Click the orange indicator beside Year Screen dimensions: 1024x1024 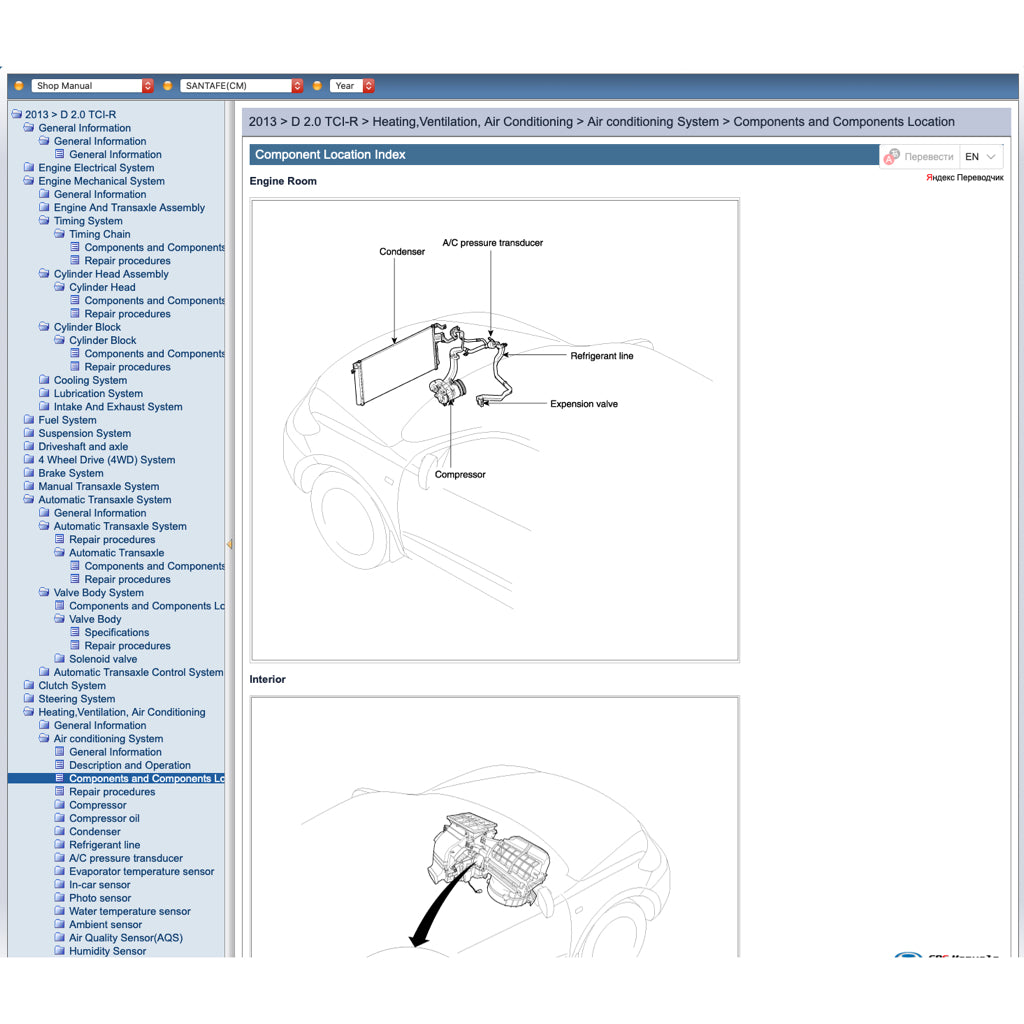click(316, 85)
